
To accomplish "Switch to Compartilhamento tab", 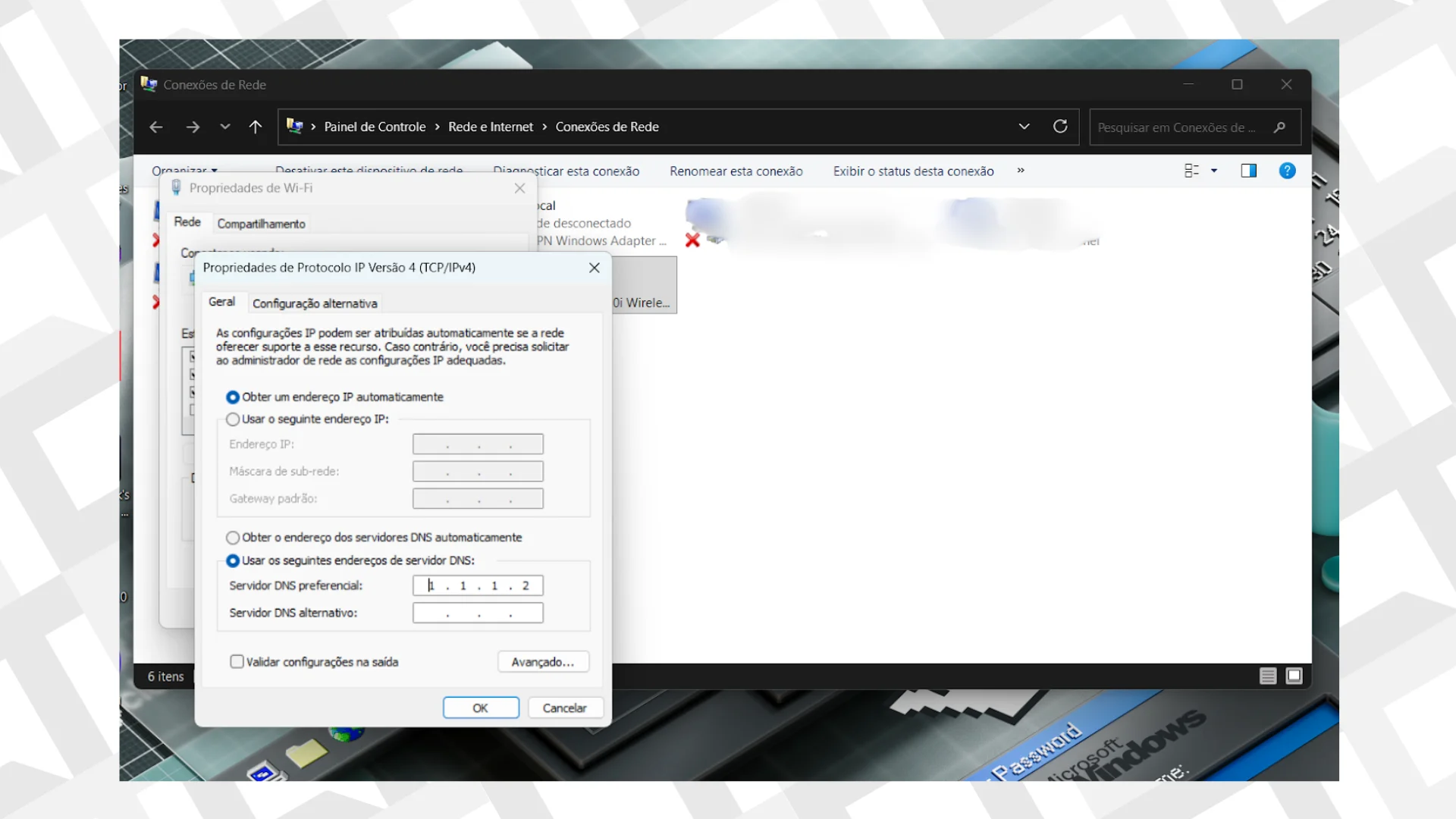I will click(261, 224).
